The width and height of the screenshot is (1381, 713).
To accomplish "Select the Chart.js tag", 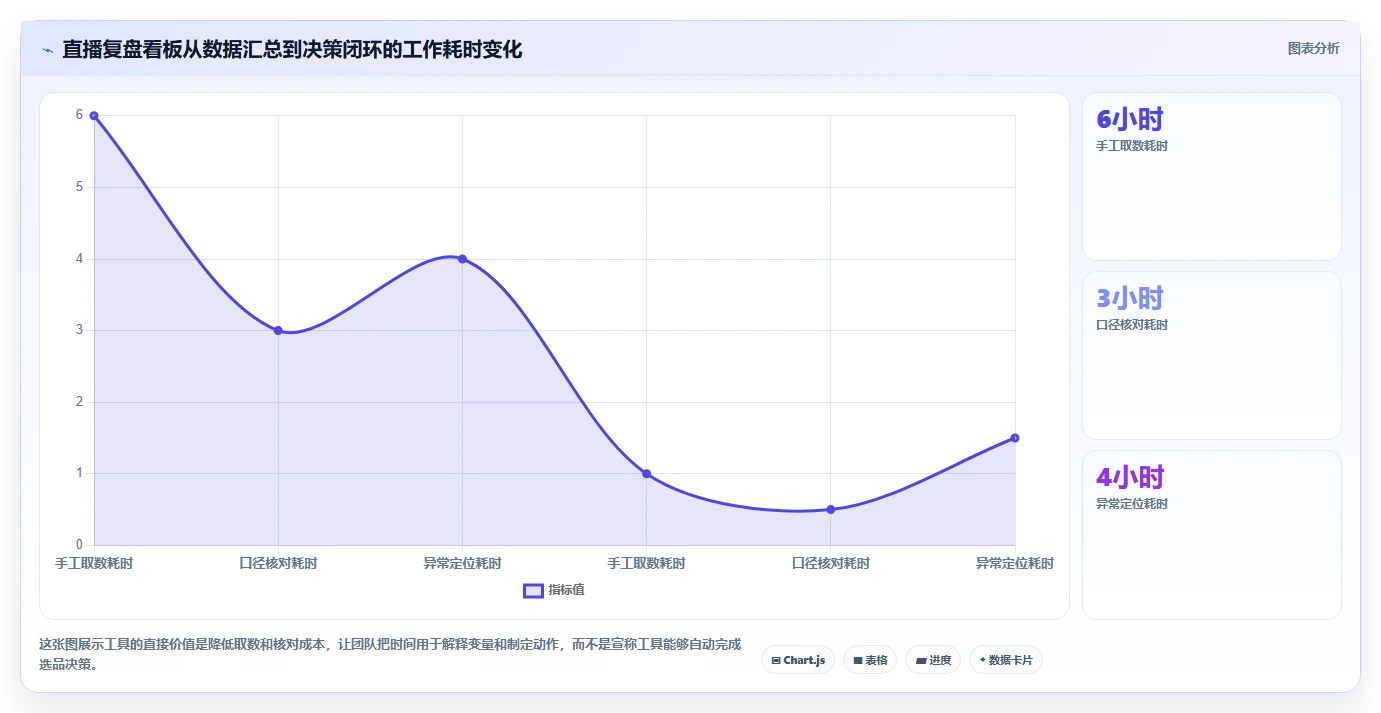I will click(x=798, y=660).
